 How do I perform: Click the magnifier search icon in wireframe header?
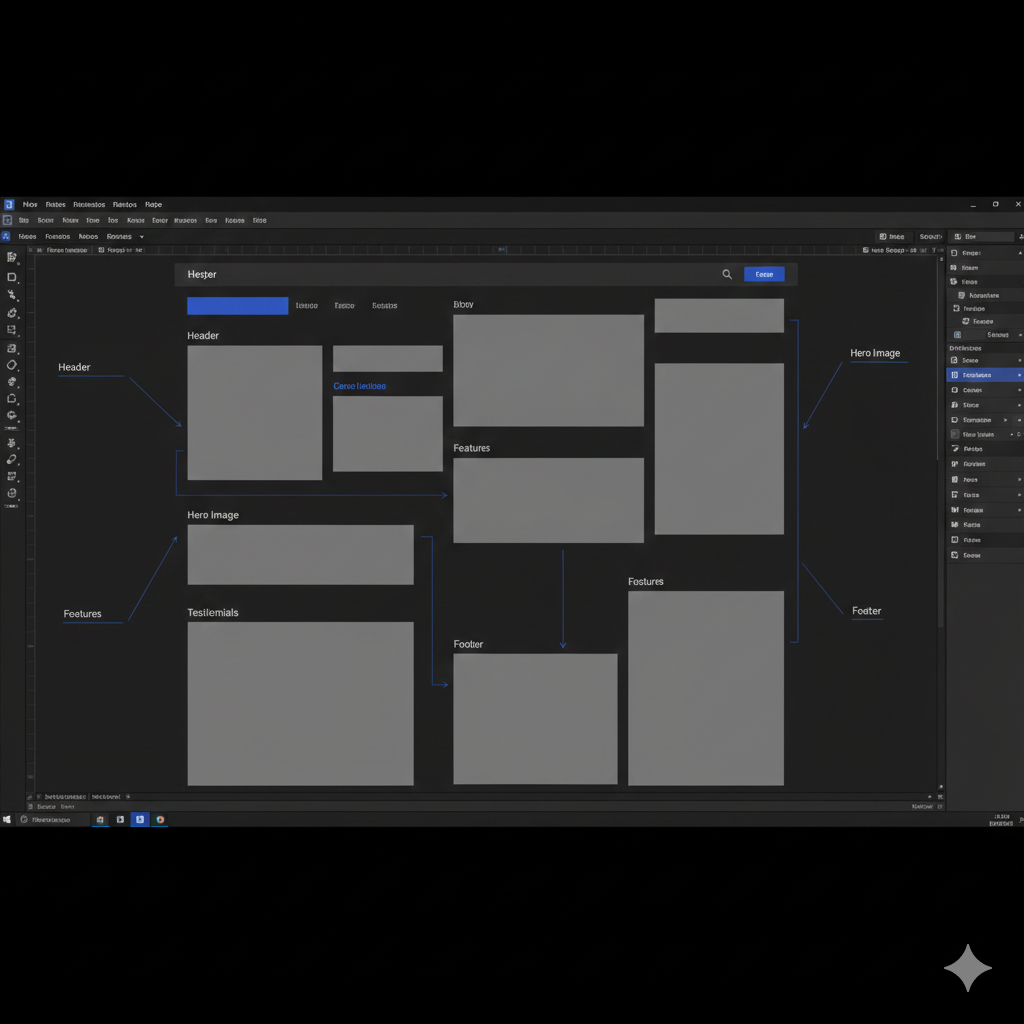[727, 274]
